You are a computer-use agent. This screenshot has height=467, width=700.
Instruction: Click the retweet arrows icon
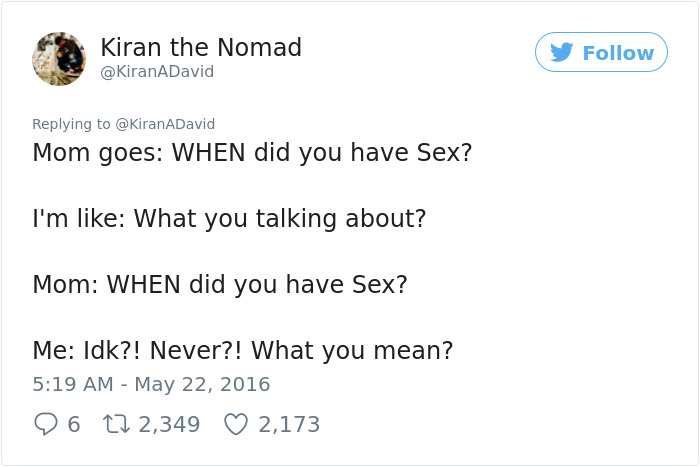(x=115, y=425)
